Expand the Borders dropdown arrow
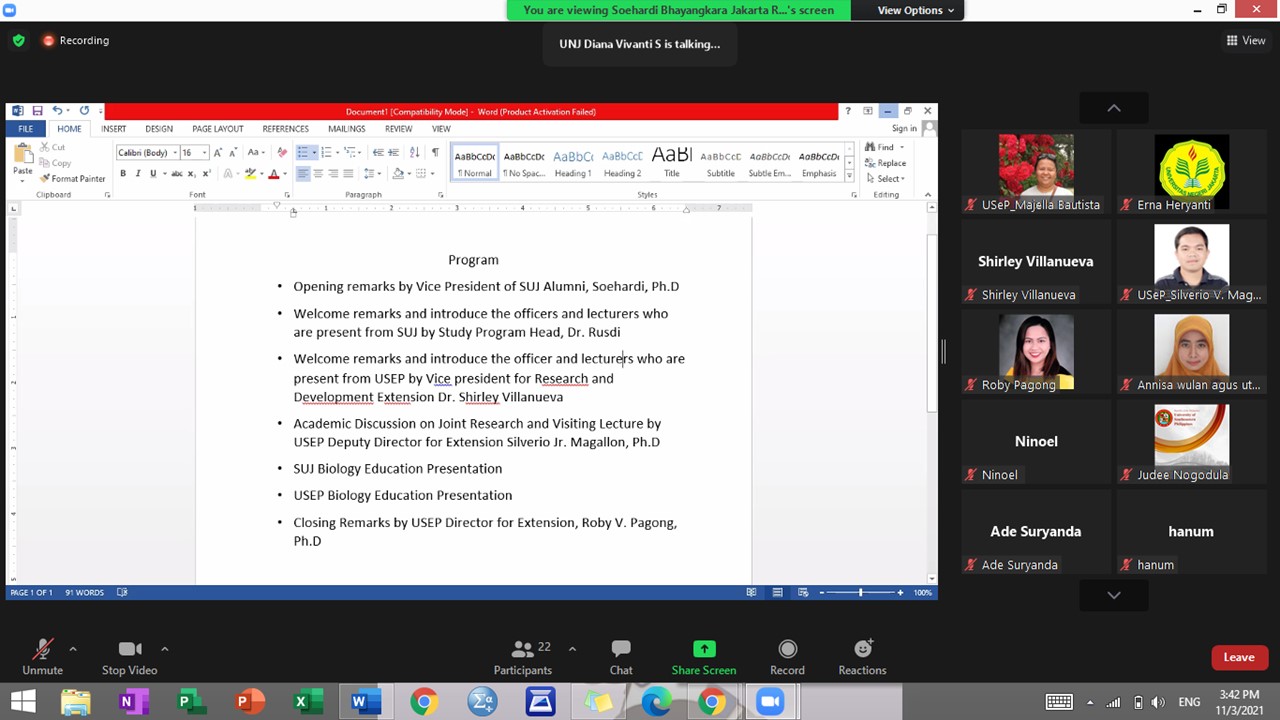The image size is (1280, 720). pyautogui.click(x=435, y=174)
